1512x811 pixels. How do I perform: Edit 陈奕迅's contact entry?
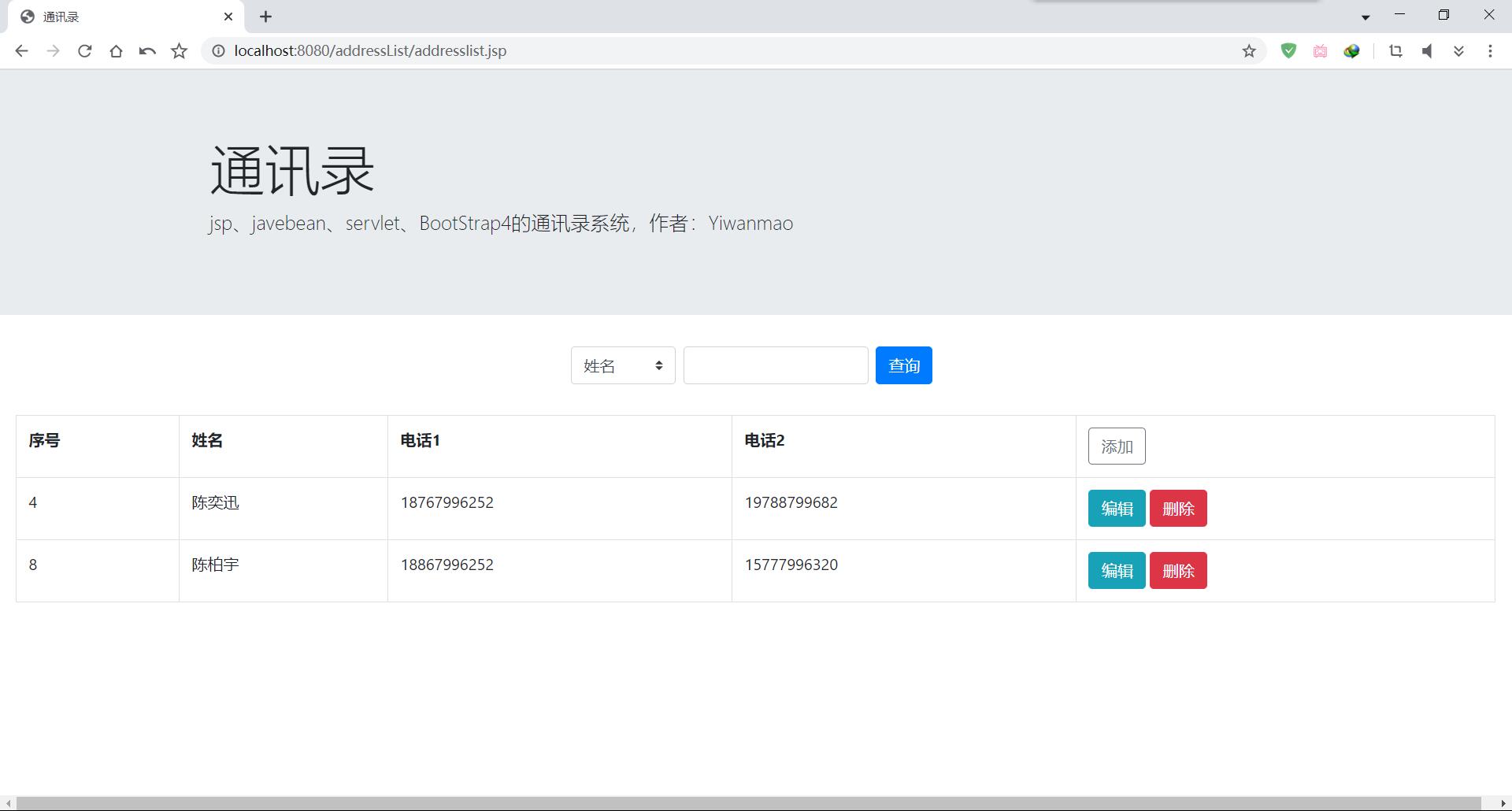1116,508
